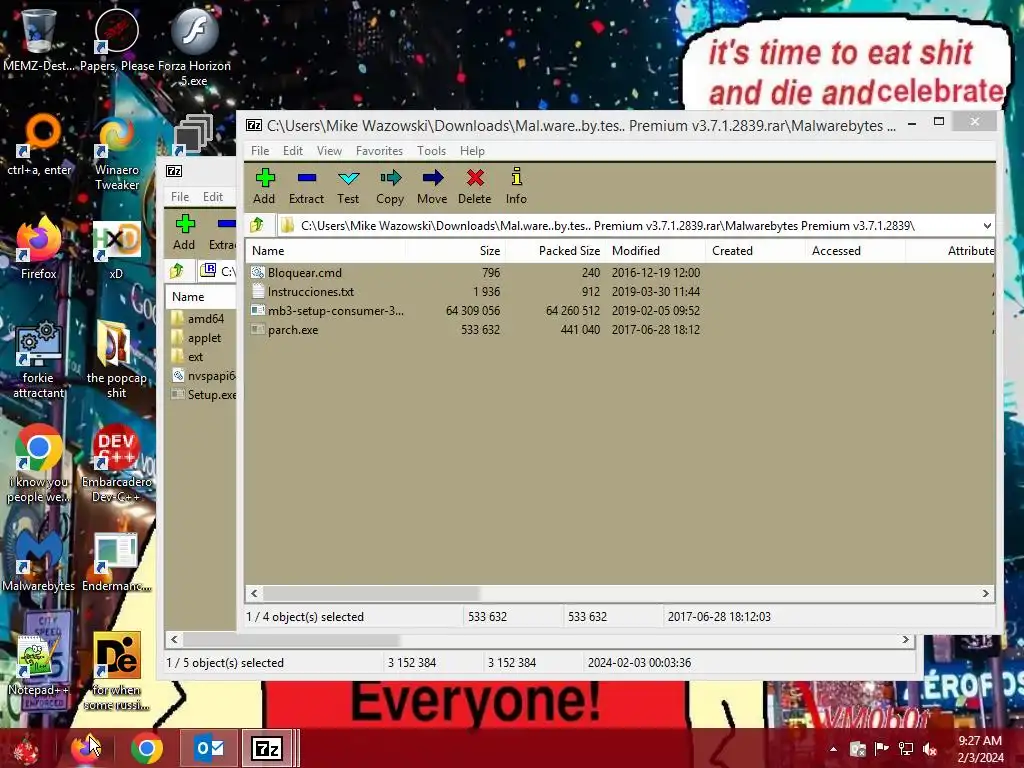The width and height of the screenshot is (1024, 768).
Task: Sort by Packed Size column header
Action: (555, 251)
